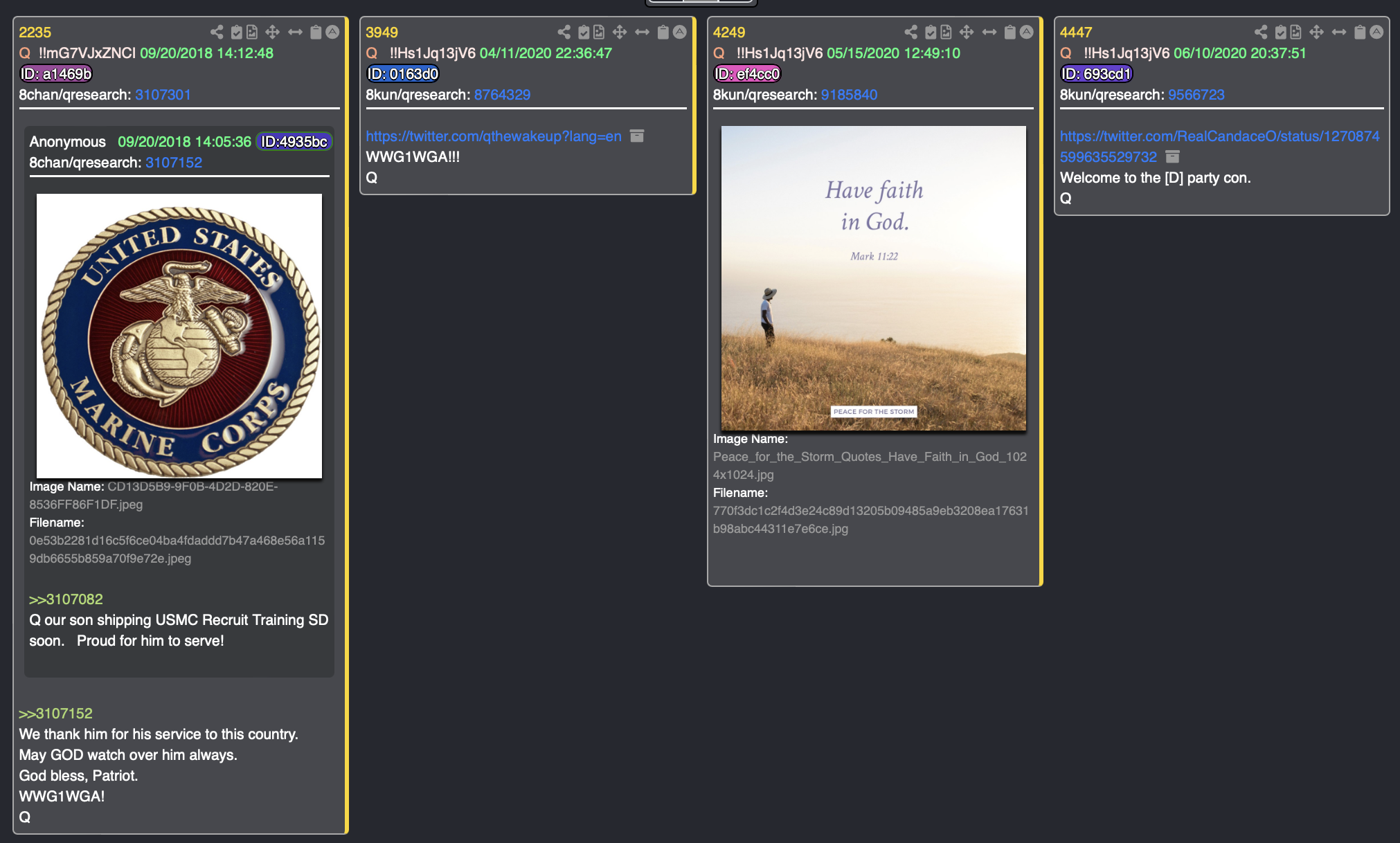
Task: Share post 4249 via share icon
Action: tap(911, 32)
